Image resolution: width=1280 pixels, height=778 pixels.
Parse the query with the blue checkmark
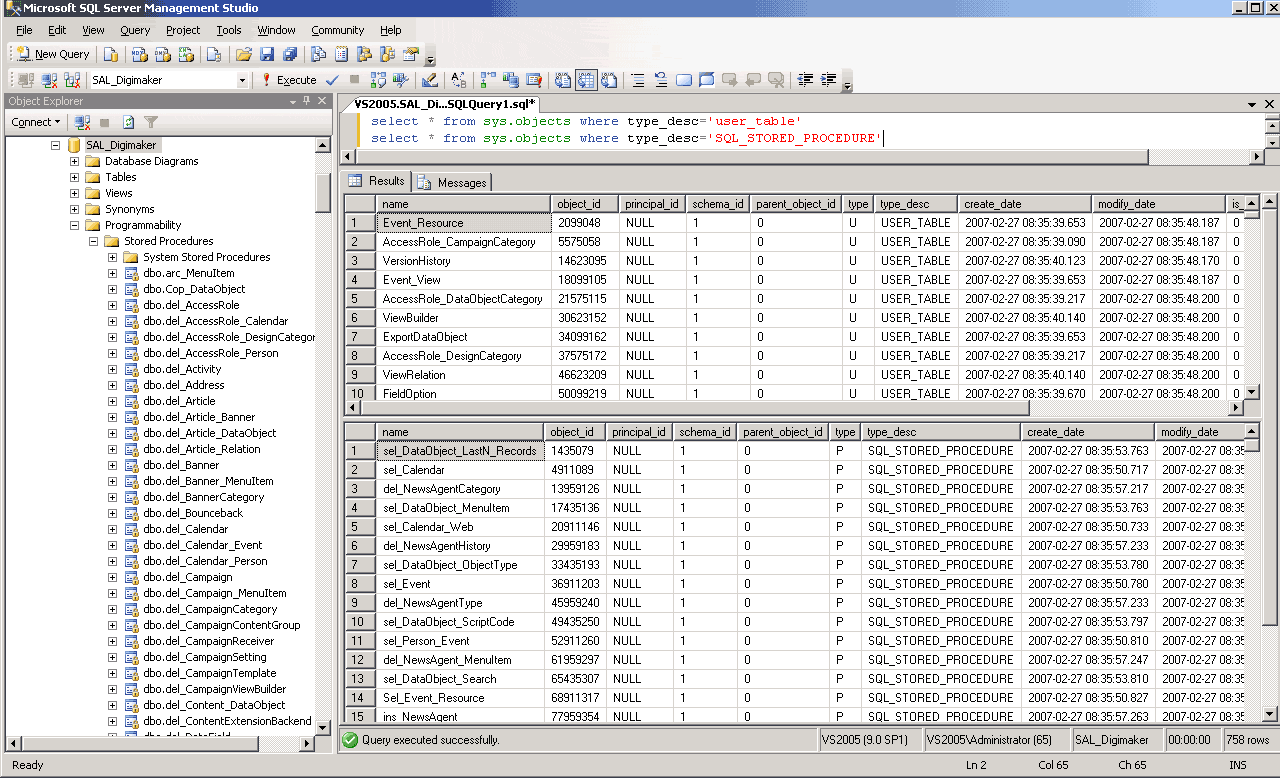click(x=332, y=80)
